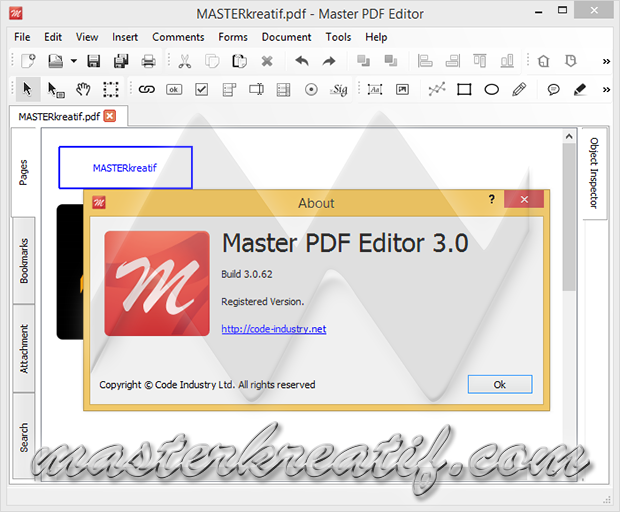Open the Bookmarks side panel
620x512 pixels.
[x=24, y=261]
